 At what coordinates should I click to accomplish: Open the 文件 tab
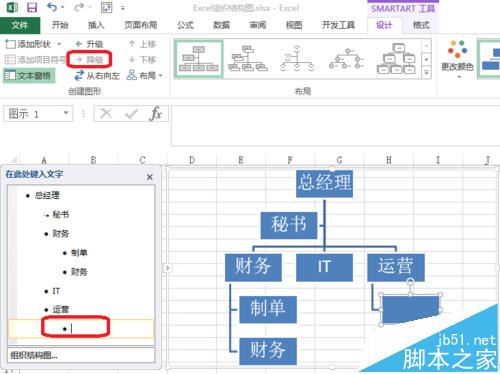(x=20, y=25)
